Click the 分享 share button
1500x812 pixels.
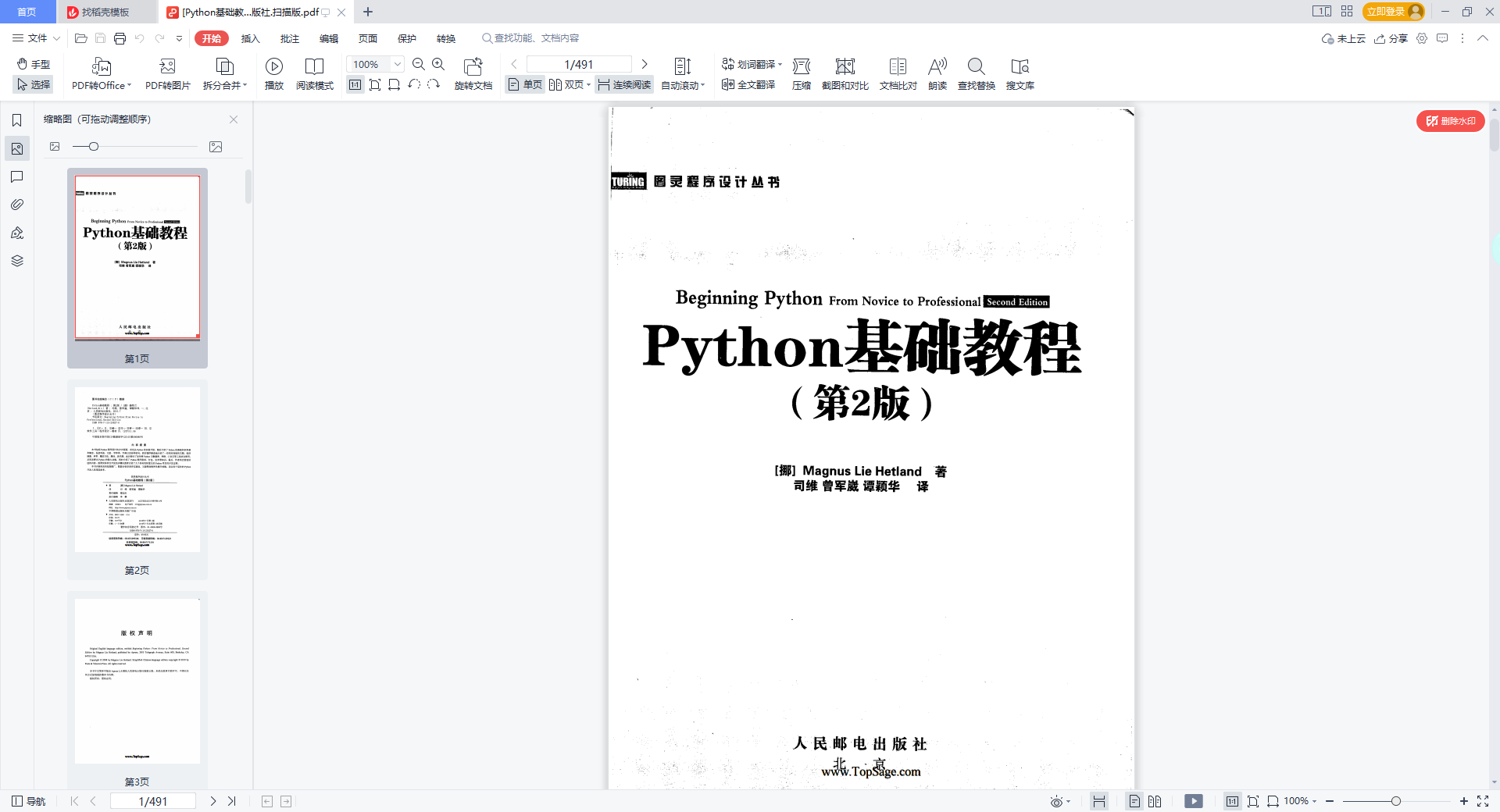click(x=1391, y=38)
